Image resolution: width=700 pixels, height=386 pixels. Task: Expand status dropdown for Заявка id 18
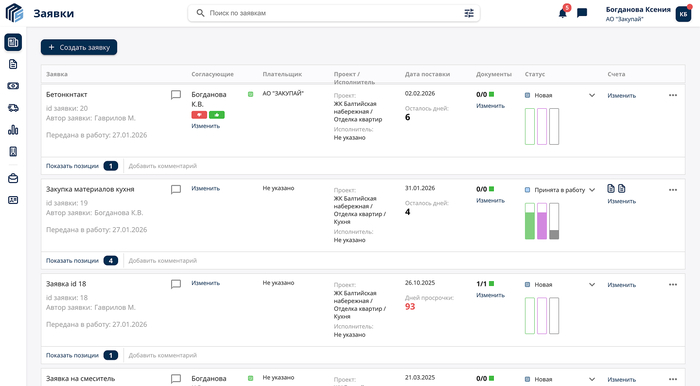coord(592,284)
